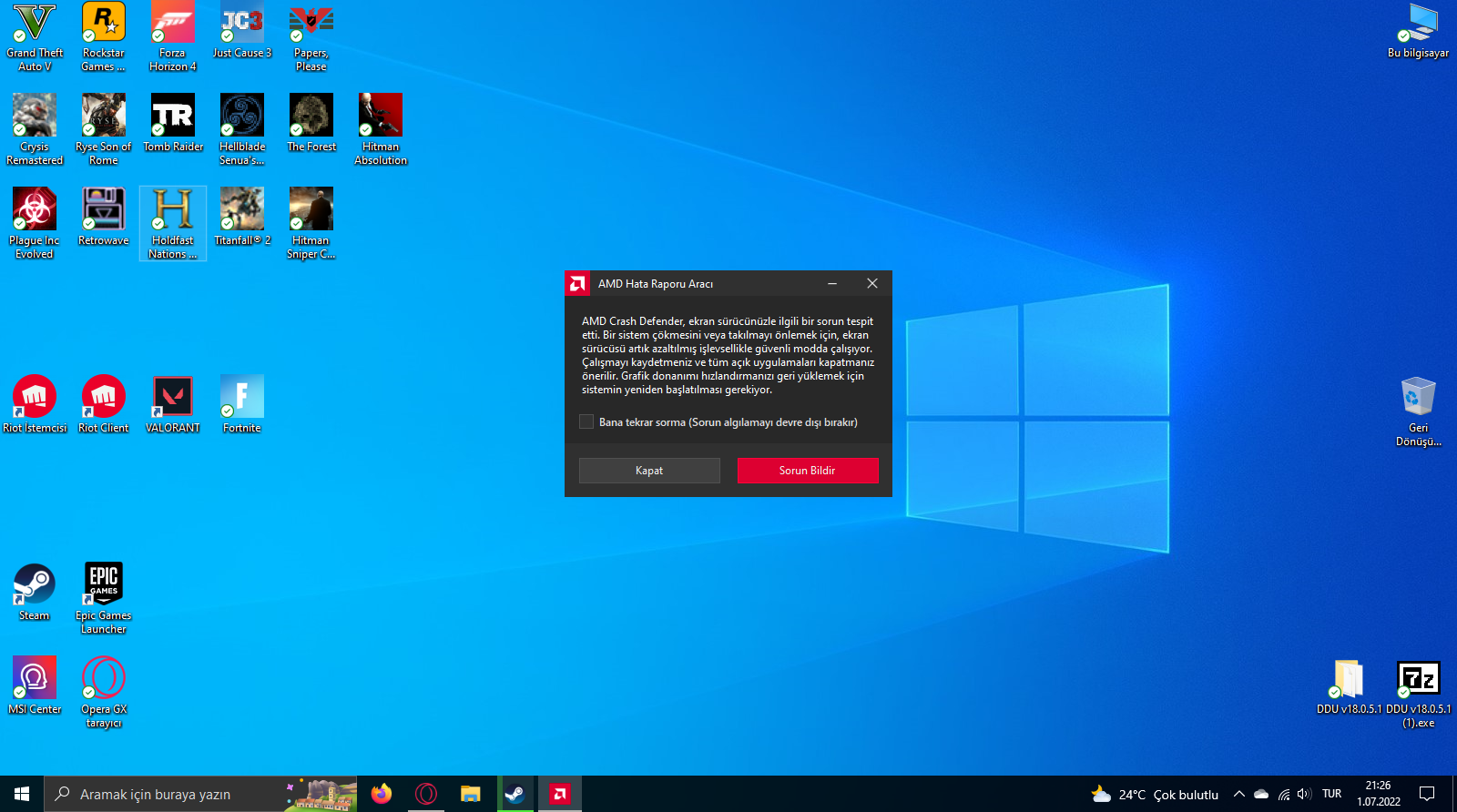
Task: Select the Epic Games Launcher shortcut
Action: coord(104,599)
